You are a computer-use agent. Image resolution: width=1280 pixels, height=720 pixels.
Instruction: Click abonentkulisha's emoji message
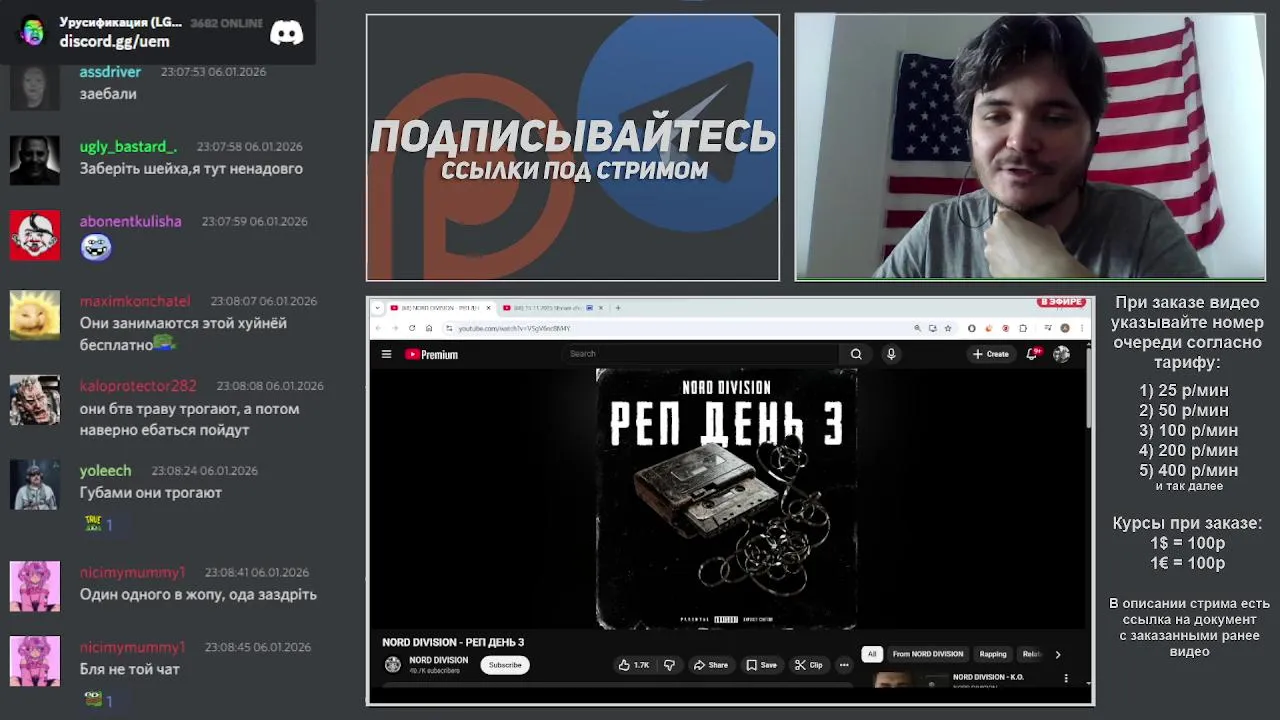tap(96, 247)
